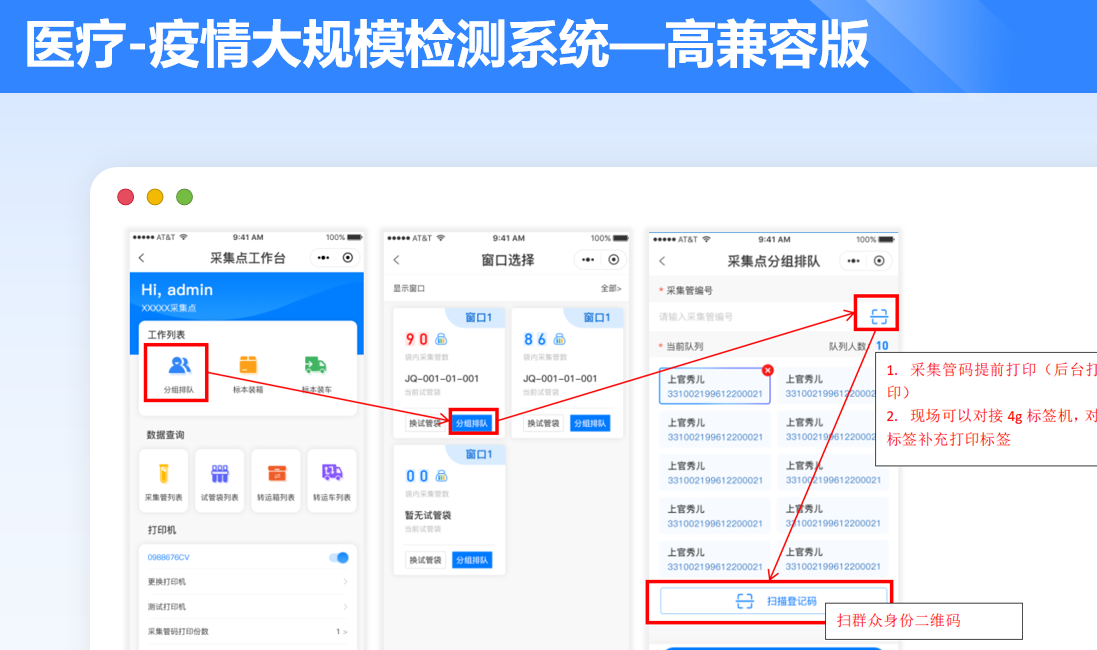Tap the tube bag icon next to 00
The image size is (1097, 650).
[x=441, y=476]
